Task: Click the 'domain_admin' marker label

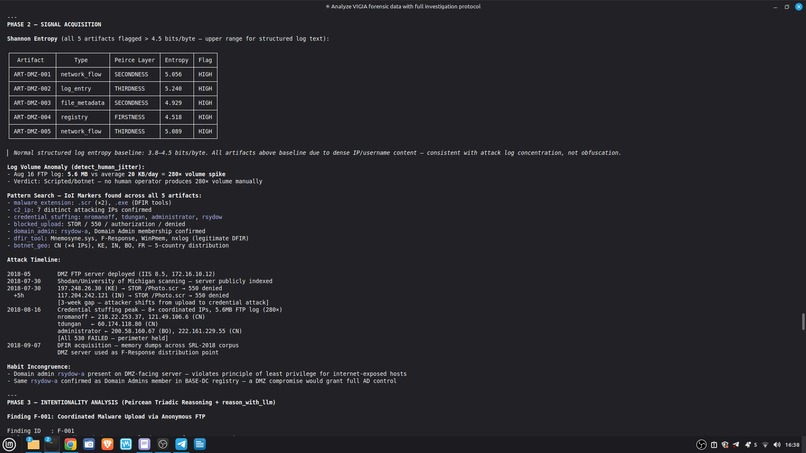Action: click(34, 231)
